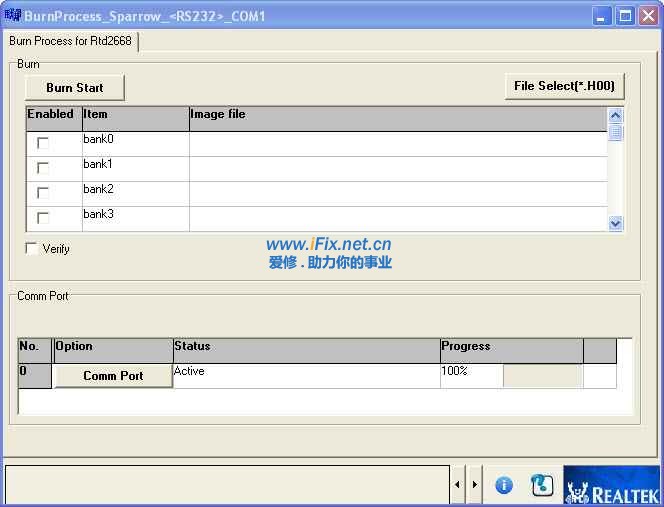The height and width of the screenshot is (507, 664).
Task: Enable the bank0 checkbox
Action: 43,143
